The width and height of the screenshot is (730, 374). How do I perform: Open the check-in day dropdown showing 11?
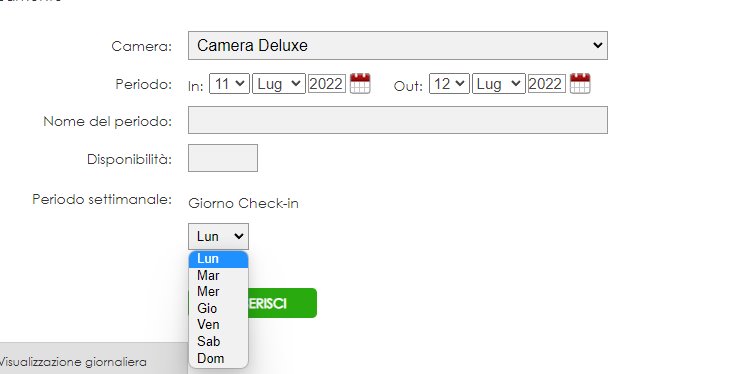tap(229, 84)
